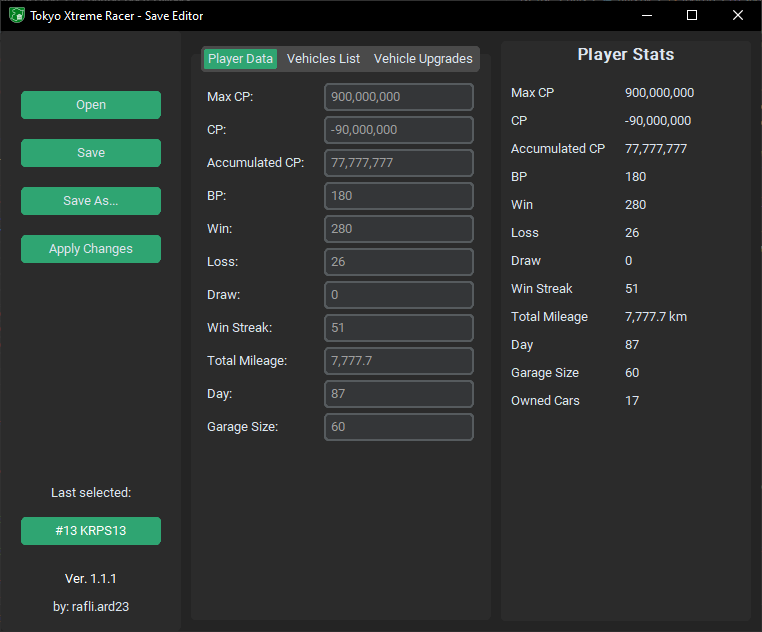Edit the Accumulated CP input field
Image resolution: width=762 pixels, height=632 pixels.
coord(399,163)
